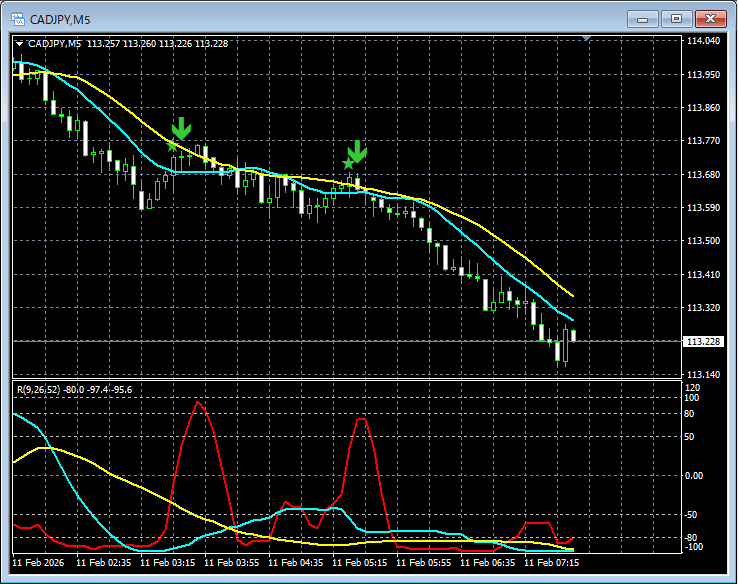Click the R(9,26,52) indicator label
This screenshot has height=584, width=739.
(x=40, y=389)
